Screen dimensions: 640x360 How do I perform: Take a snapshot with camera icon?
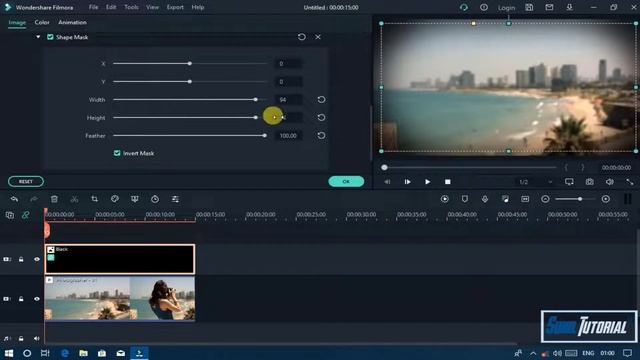[x=589, y=182]
